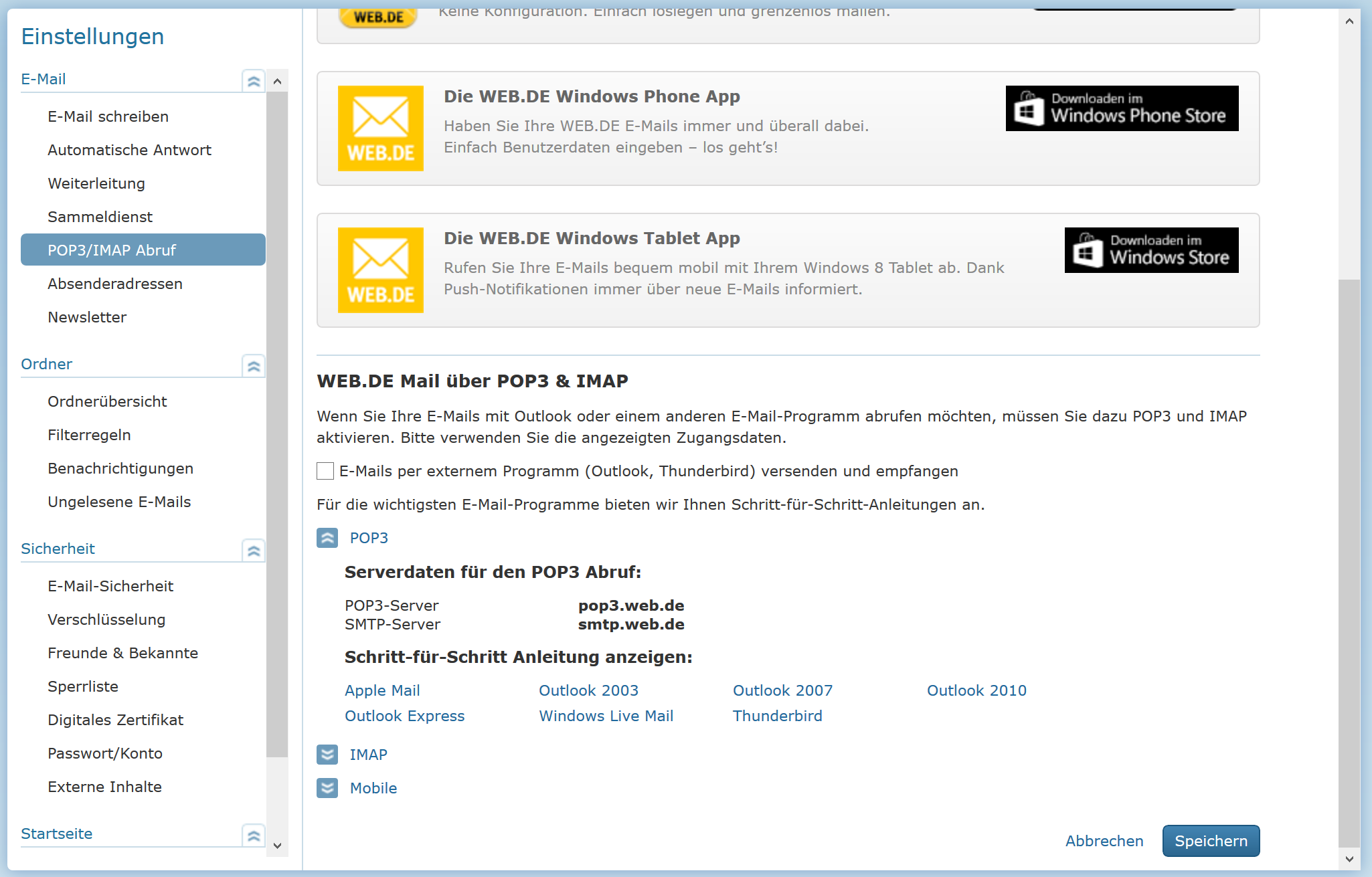Enable sending emails via external program checkbox

325,471
